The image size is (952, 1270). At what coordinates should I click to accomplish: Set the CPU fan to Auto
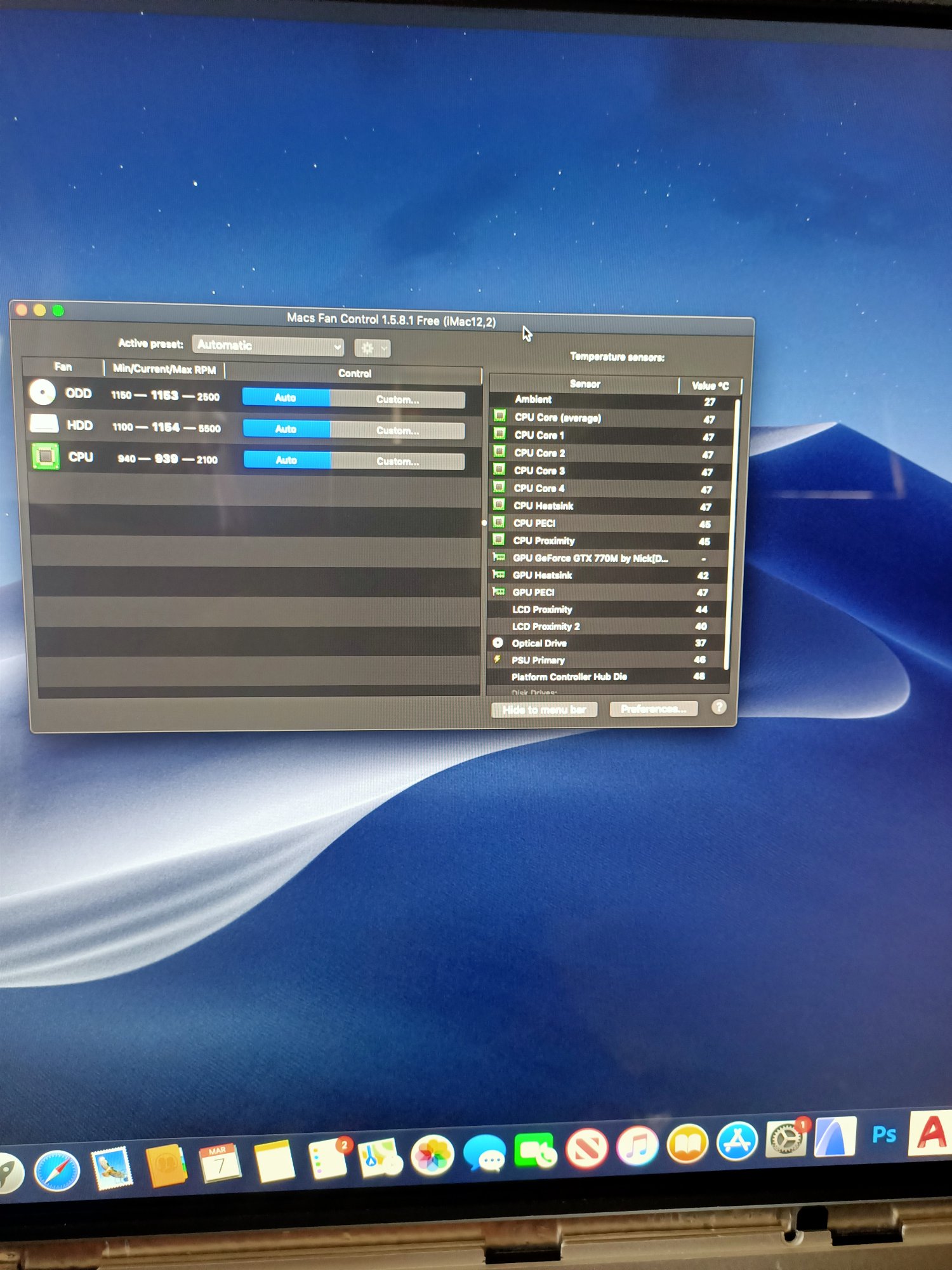[288, 460]
